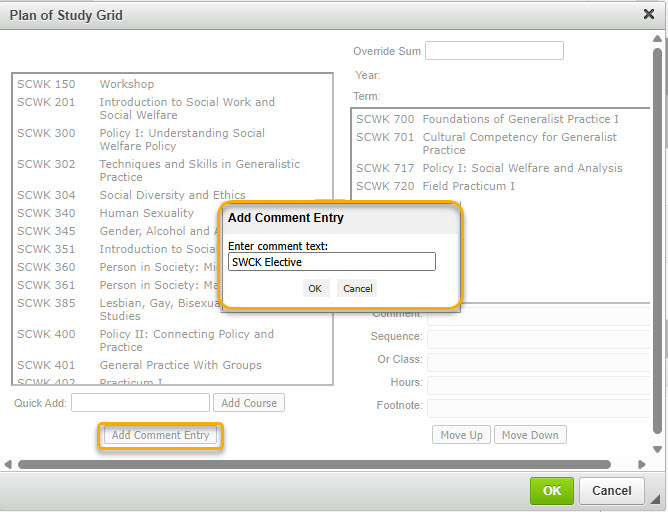Close the Plan of Study Grid dialog
668x512 pixels.
tap(648, 14)
